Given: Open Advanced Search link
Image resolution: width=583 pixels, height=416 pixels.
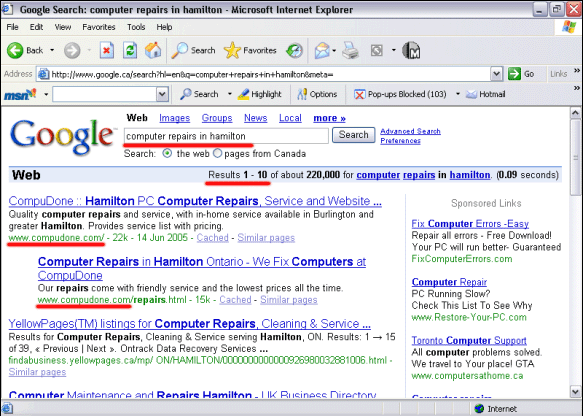Looking at the screenshot, I should coord(410,131).
